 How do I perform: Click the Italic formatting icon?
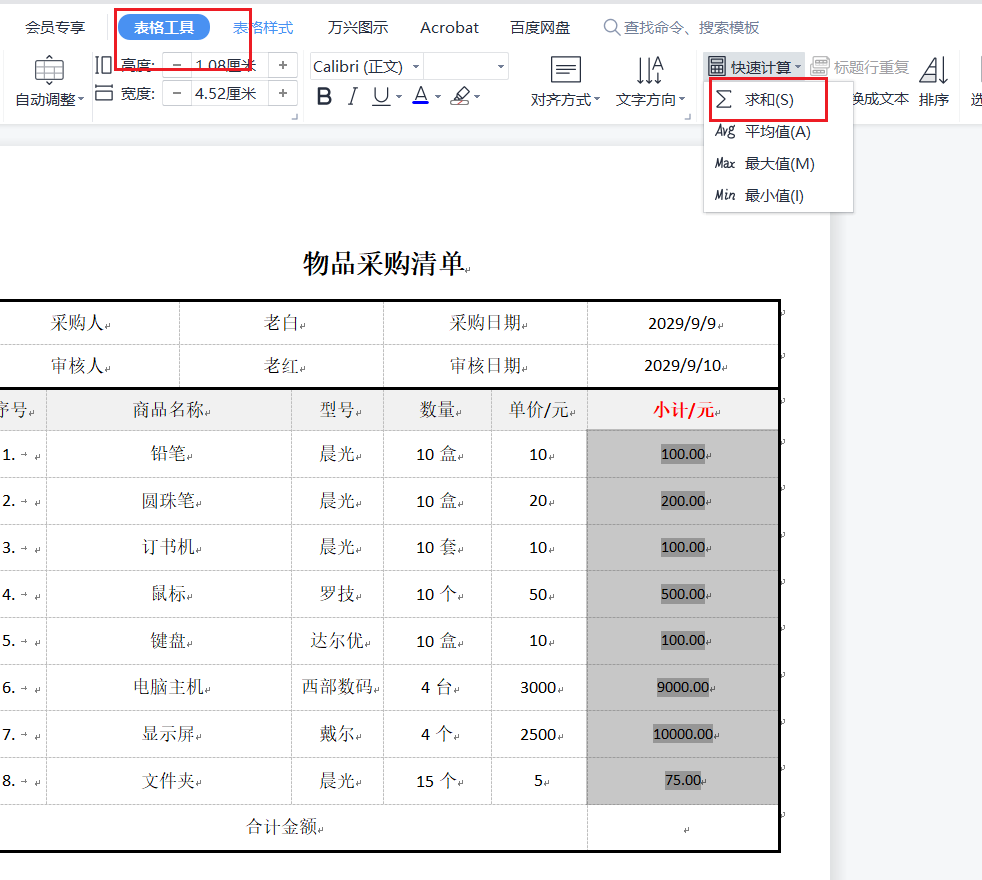[352, 96]
